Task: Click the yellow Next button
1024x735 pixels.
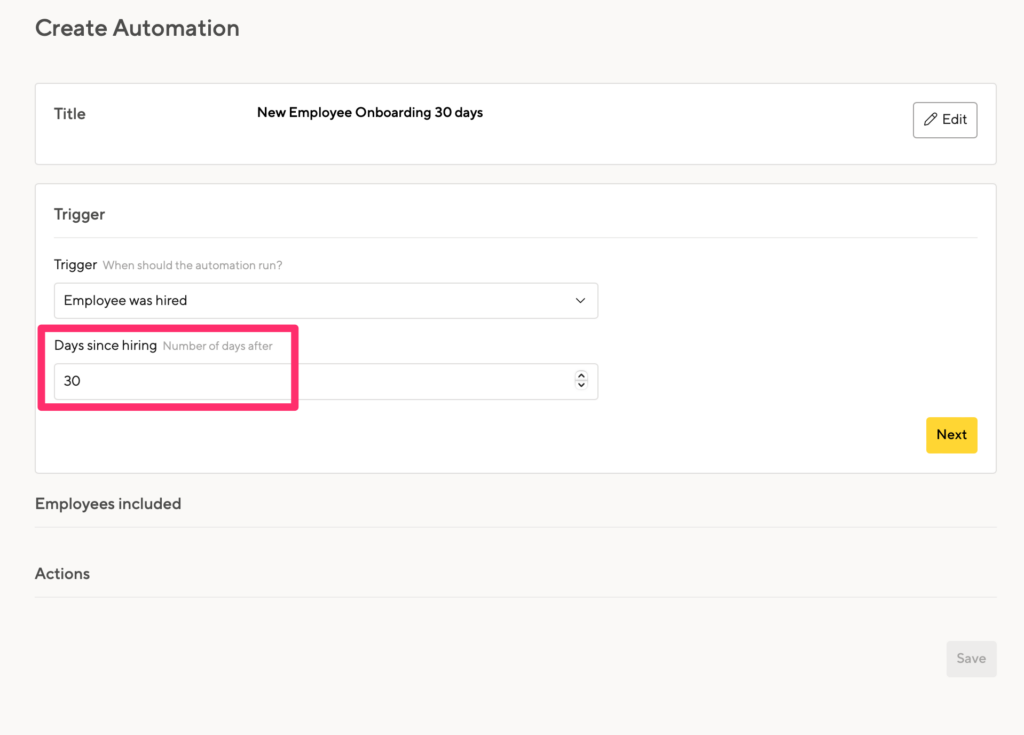Action: [951, 435]
